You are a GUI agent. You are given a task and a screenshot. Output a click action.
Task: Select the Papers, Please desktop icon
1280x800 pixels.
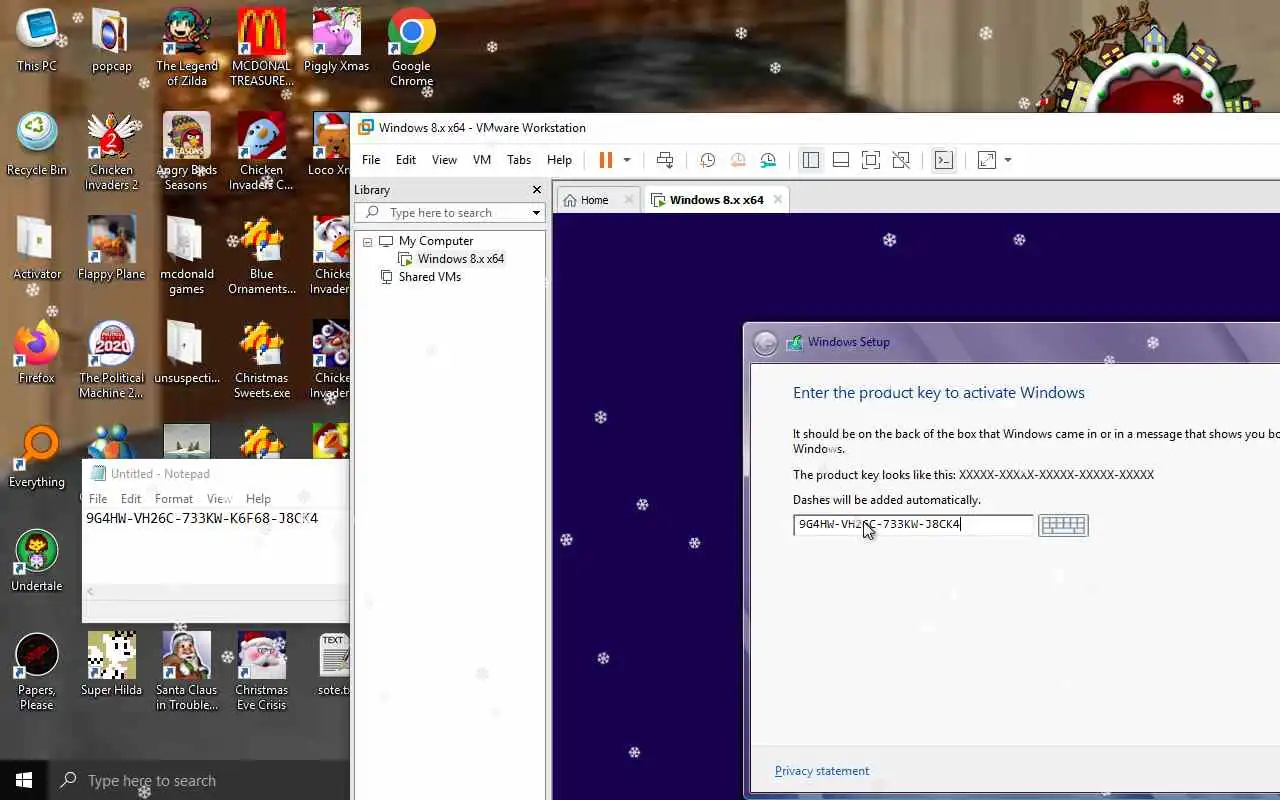(37, 672)
